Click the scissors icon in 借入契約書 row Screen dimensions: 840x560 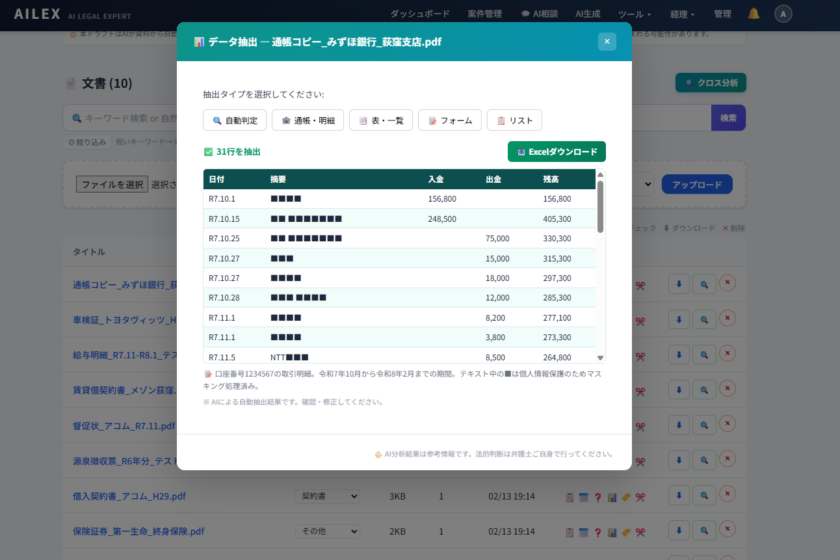[640, 497]
